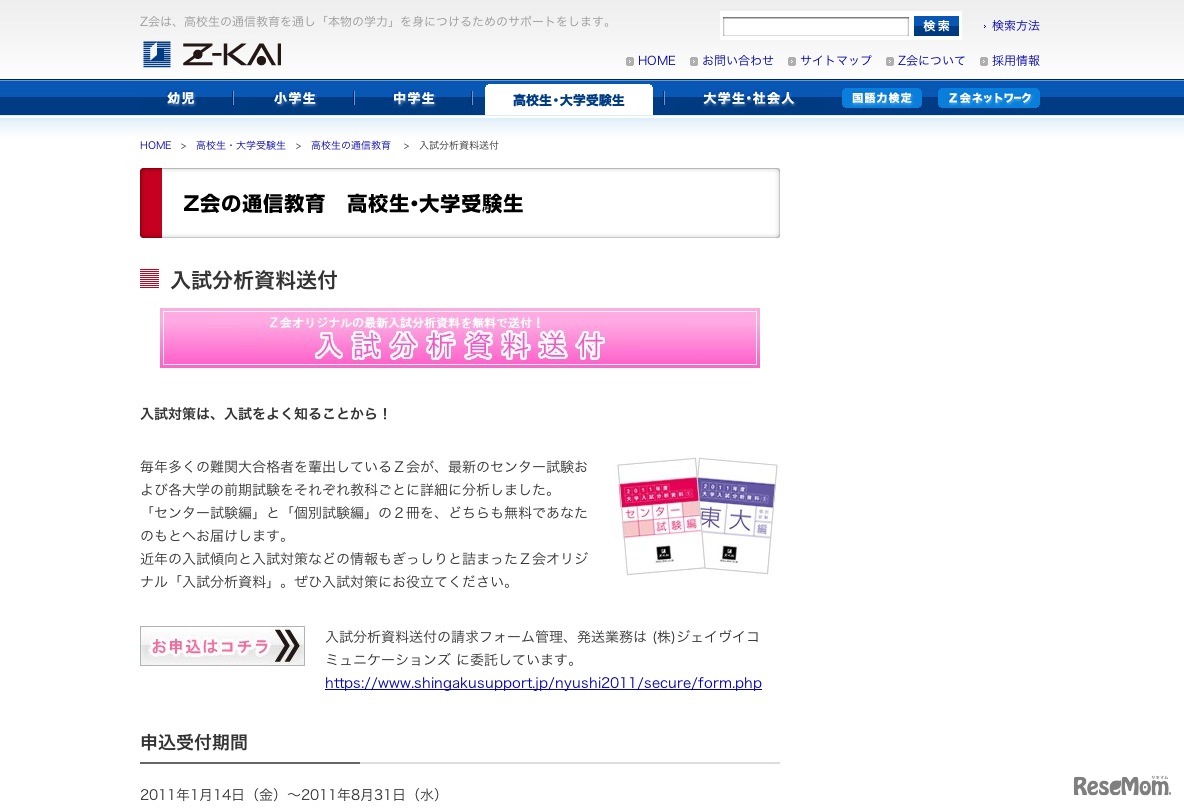Click the 国語力検定 button
1184x809 pixels.
[881, 97]
